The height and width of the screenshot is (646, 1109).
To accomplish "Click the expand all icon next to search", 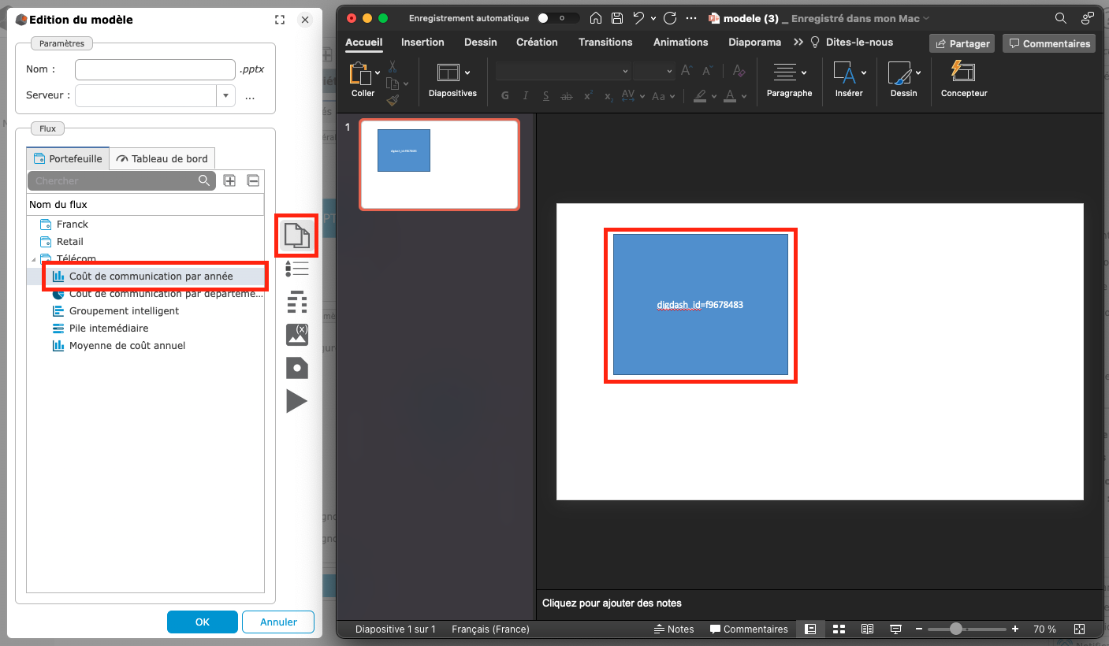I will pyautogui.click(x=229, y=181).
